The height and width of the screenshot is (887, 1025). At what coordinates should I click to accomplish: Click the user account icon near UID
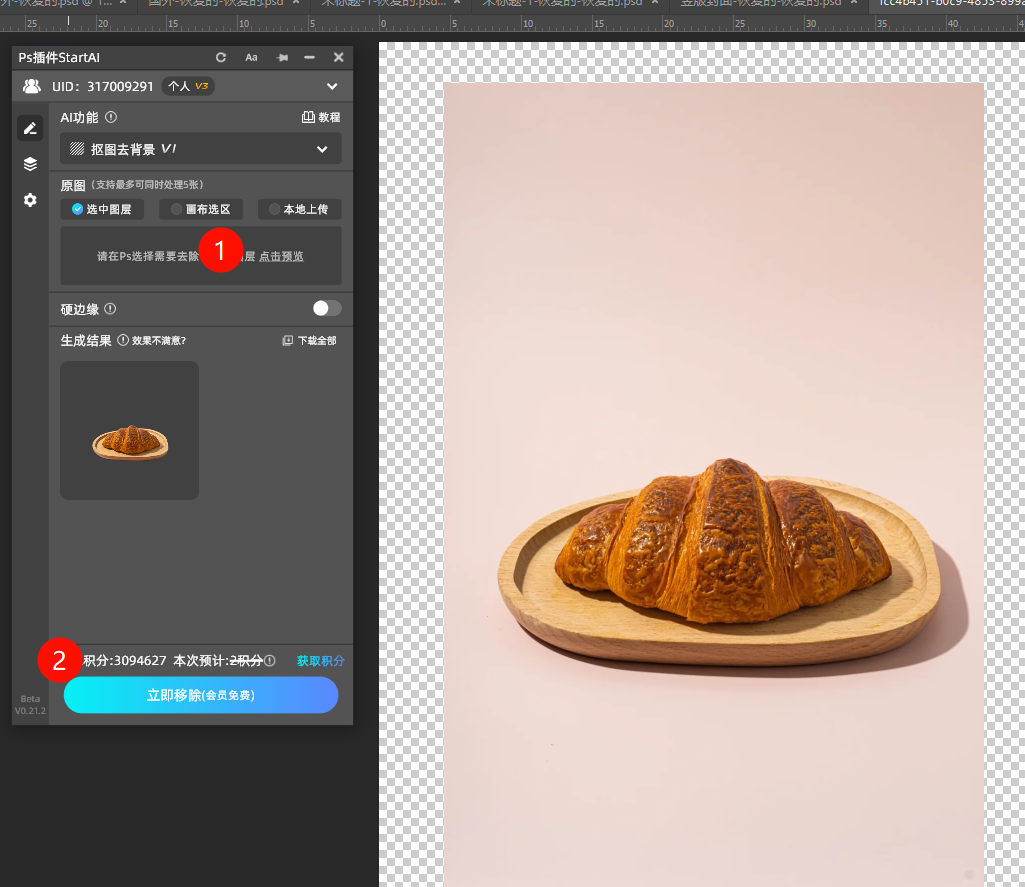(32, 87)
